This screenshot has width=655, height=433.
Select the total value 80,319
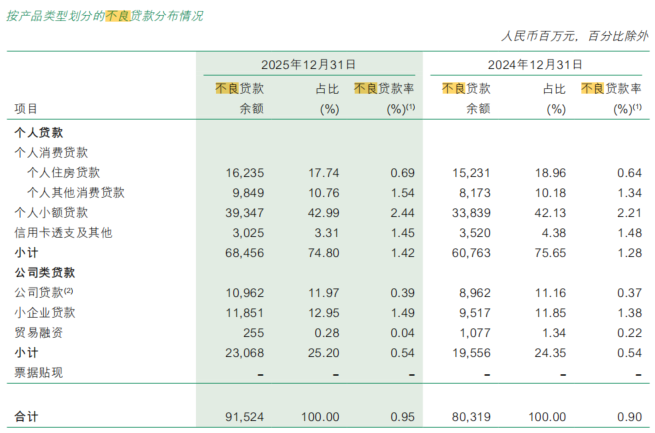click(x=471, y=417)
